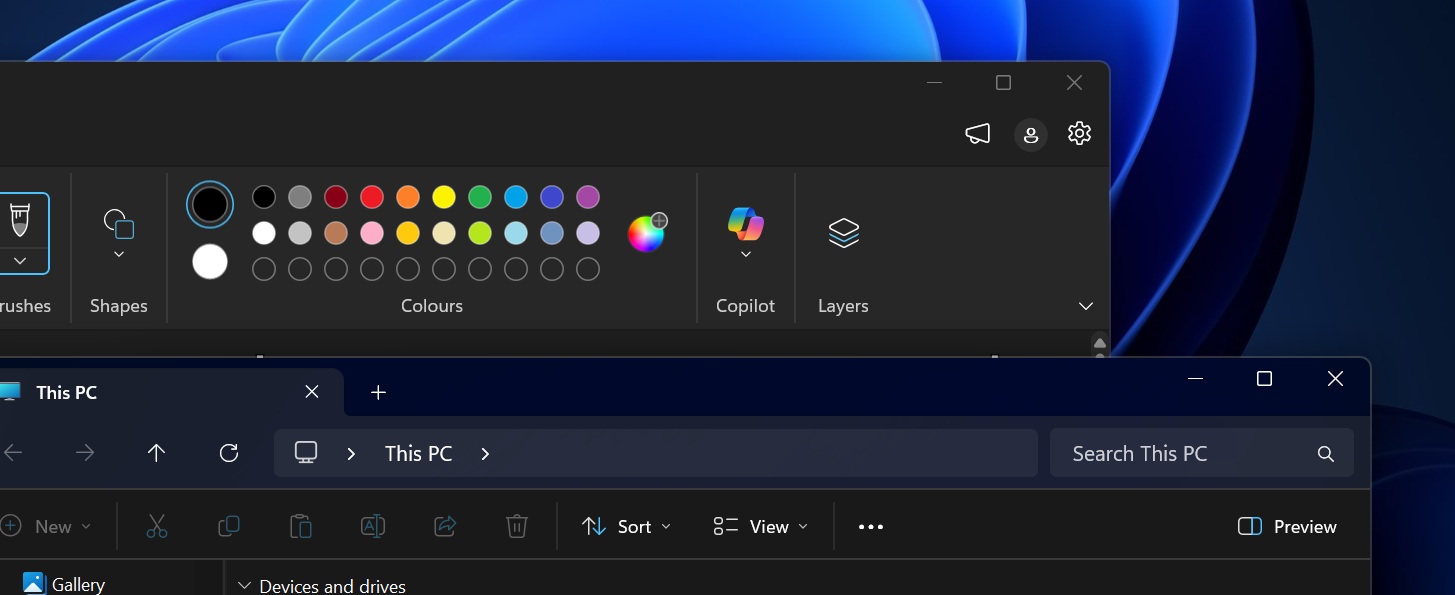This screenshot has height=595, width=1455.
Task: Choose the green swatch in the top palette row
Action: pyautogui.click(x=480, y=197)
